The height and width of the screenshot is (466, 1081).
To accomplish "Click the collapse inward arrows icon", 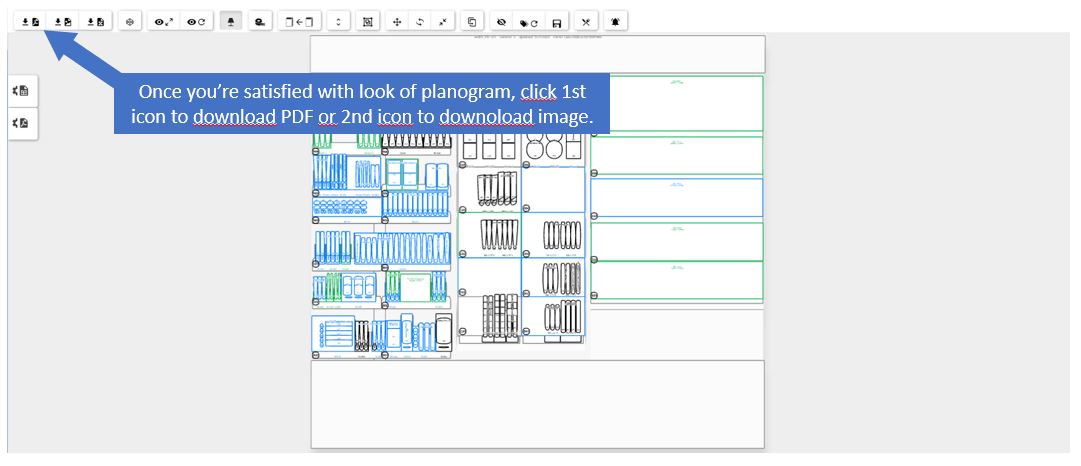I will 443,21.
